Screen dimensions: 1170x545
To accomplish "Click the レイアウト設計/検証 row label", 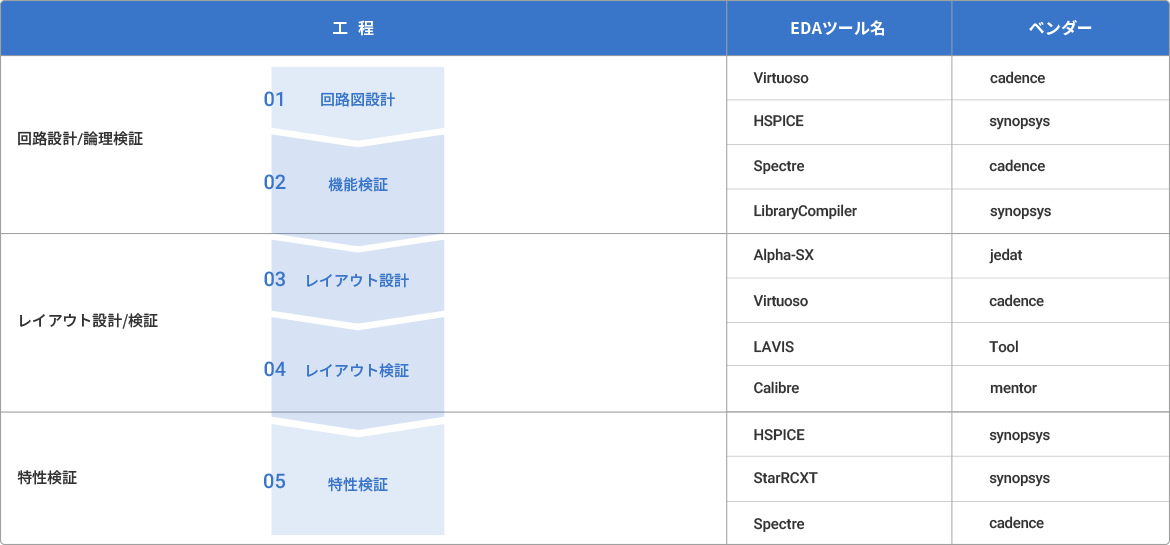I will [87, 322].
